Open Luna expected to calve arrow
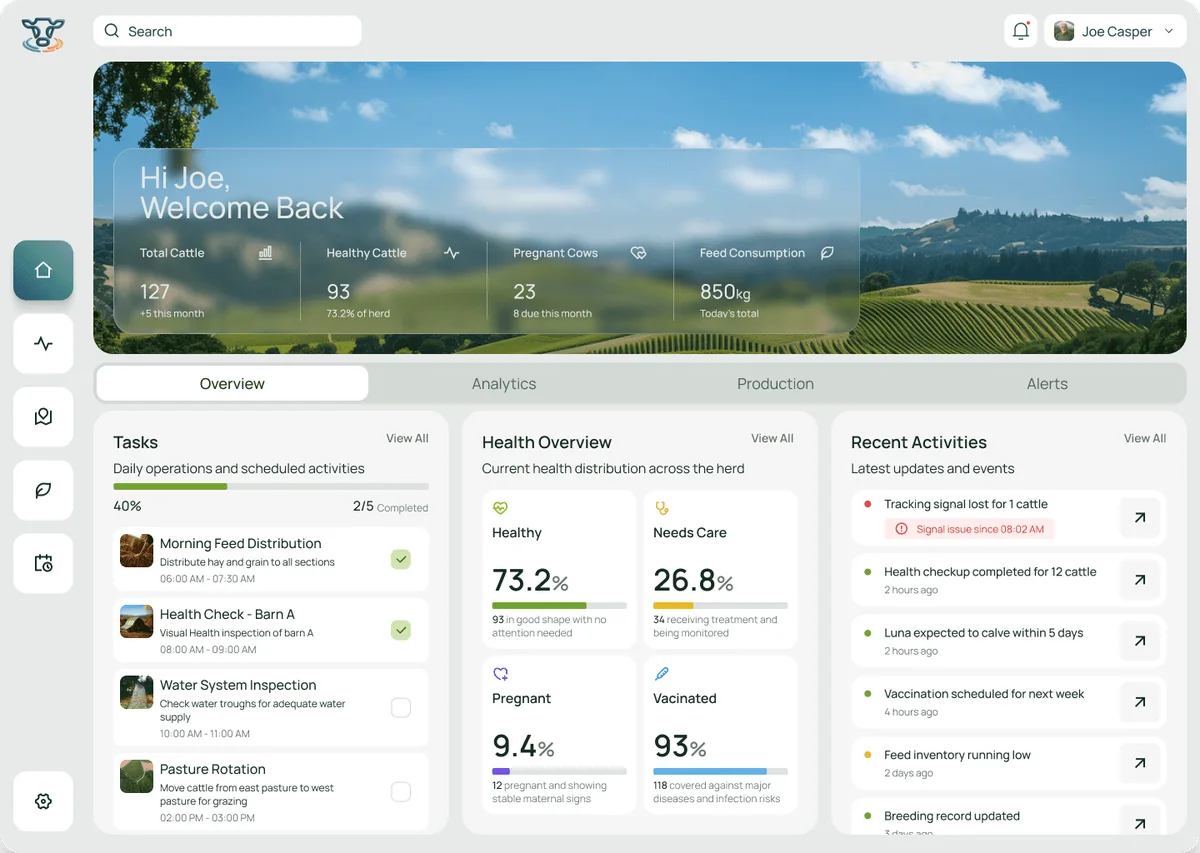 [x=1140, y=641]
